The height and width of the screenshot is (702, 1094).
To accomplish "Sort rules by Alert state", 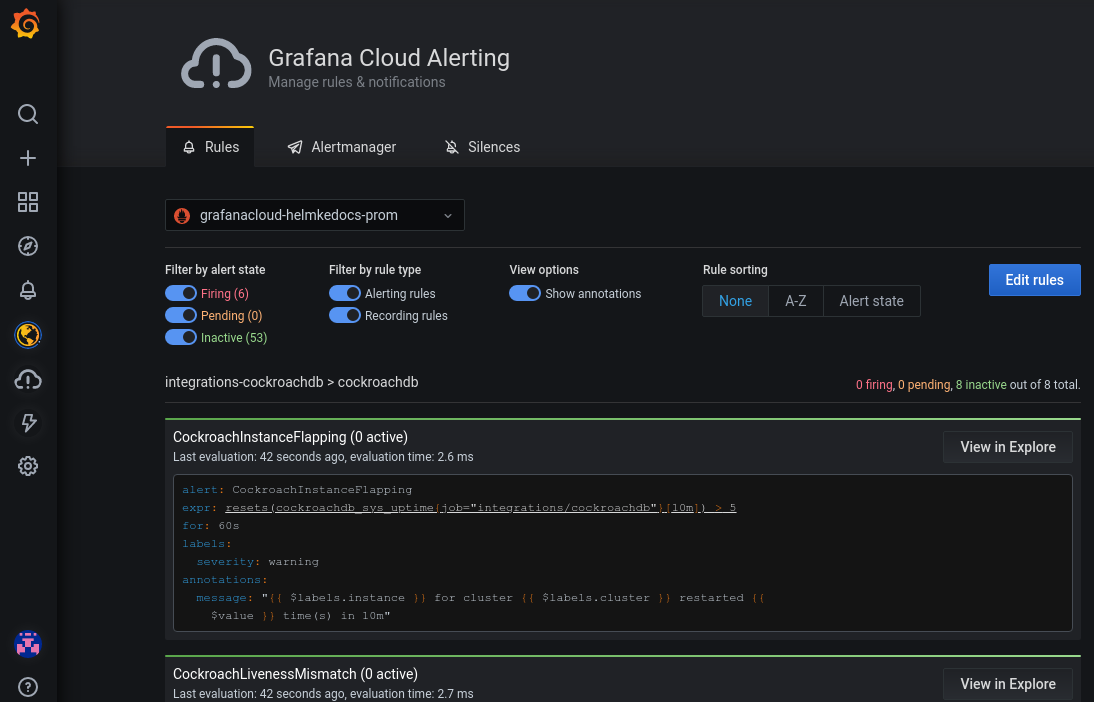I will tap(871, 301).
